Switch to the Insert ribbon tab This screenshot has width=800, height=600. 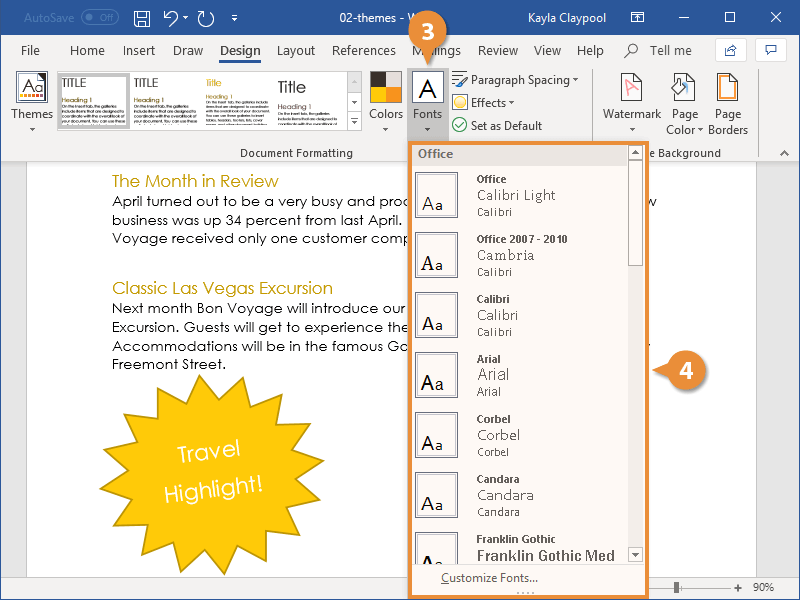pos(139,50)
